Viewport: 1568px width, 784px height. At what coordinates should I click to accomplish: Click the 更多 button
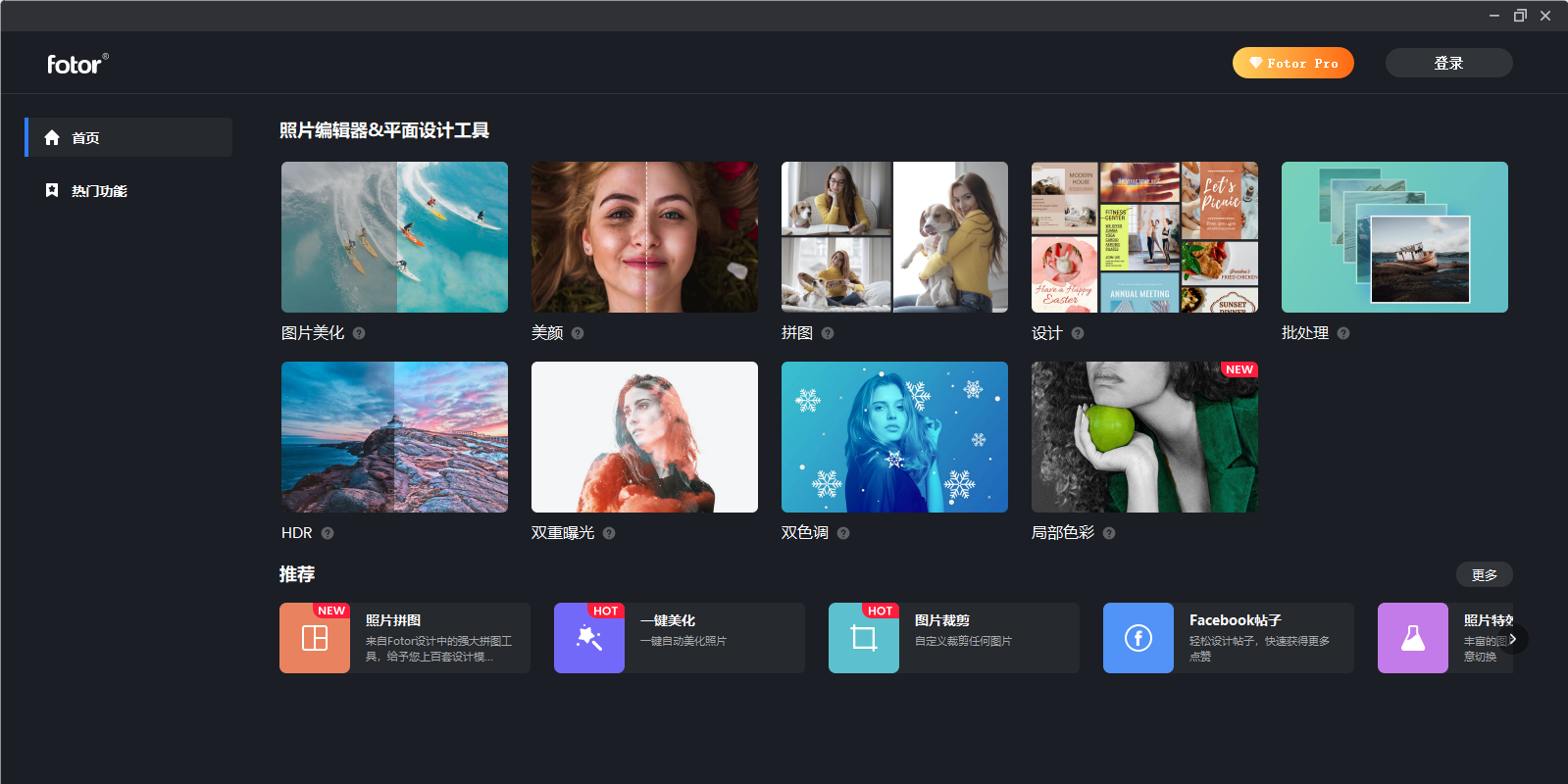click(x=1485, y=574)
